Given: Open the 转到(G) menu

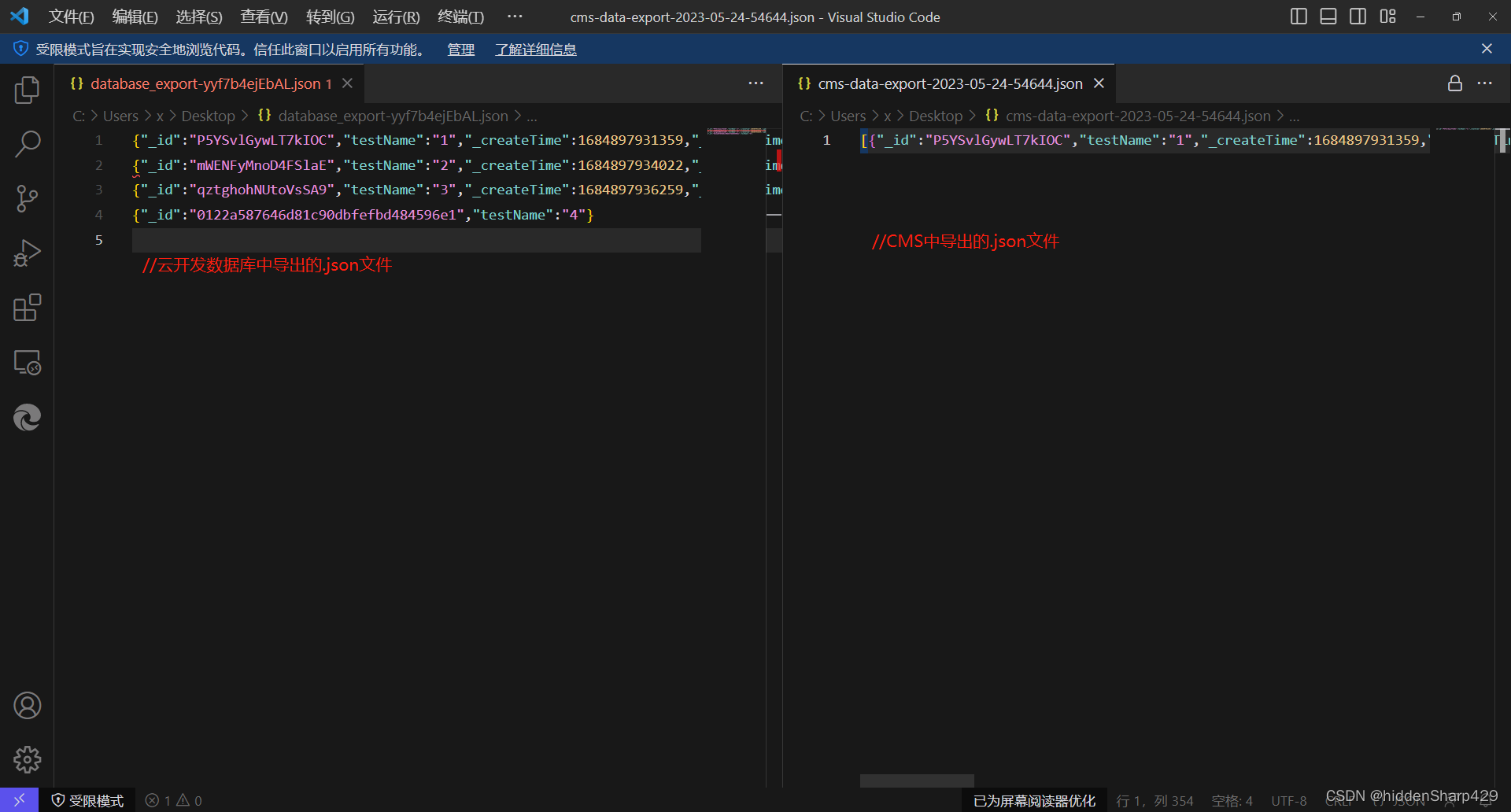Looking at the screenshot, I should pyautogui.click(x=330, y=17).
